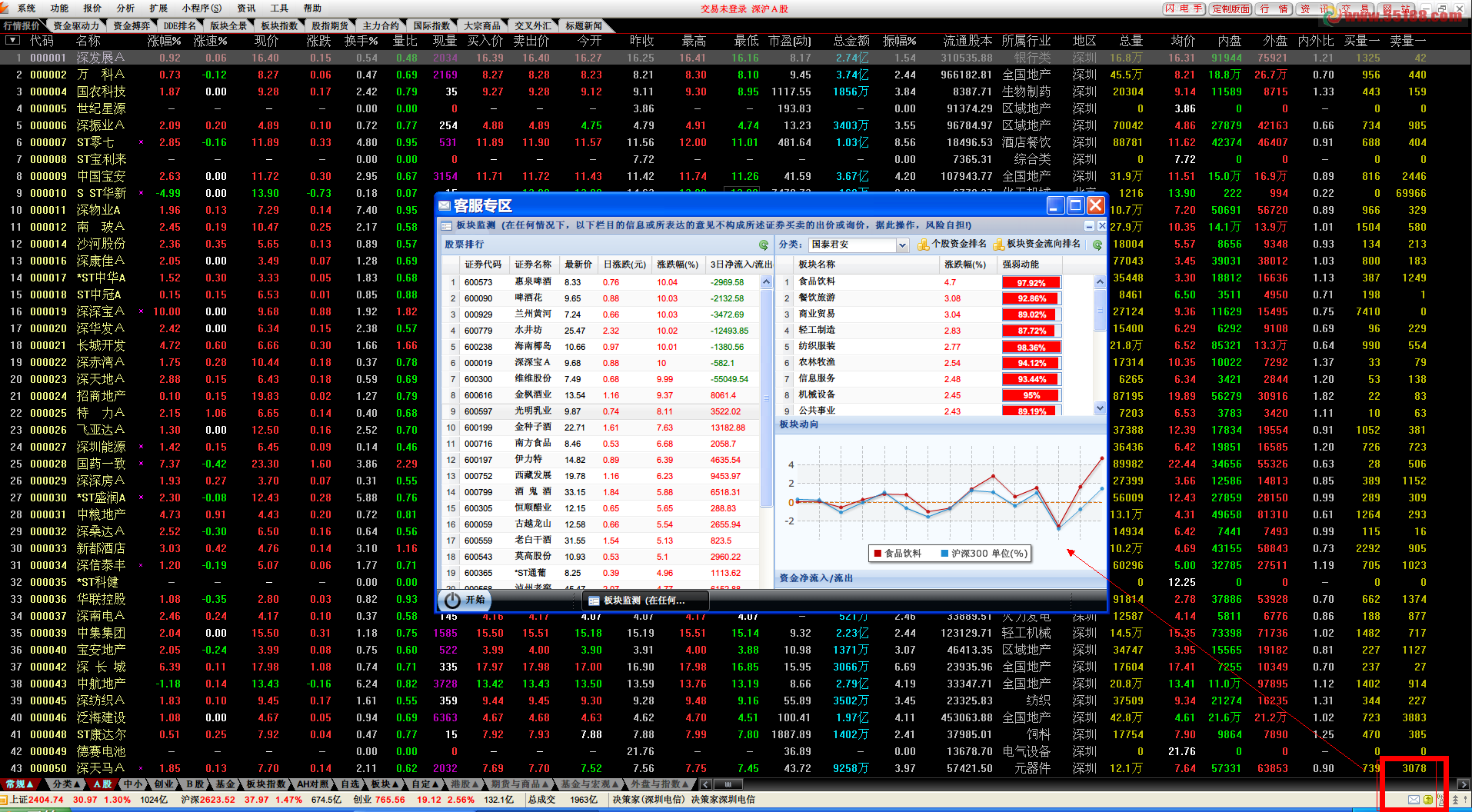Click the 97.92% strength bar for 食品饮料
Image resolution: width=1472 pixels, height=812 pixels.
click(x=1031, y=283)
